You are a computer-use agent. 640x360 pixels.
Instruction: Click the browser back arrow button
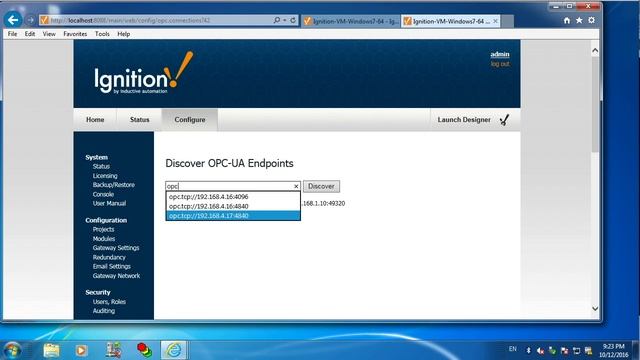pyautogui.click(x=13, y=20)
